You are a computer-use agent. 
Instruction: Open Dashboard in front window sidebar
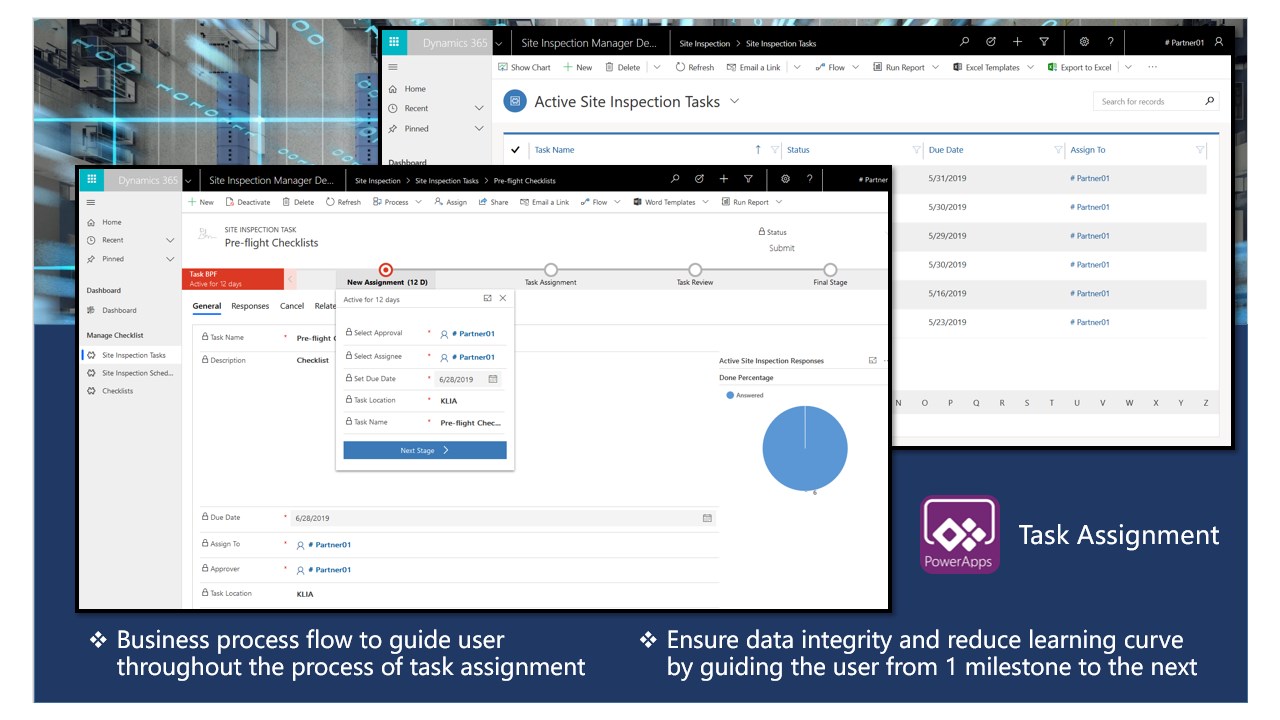pos(119,310)
